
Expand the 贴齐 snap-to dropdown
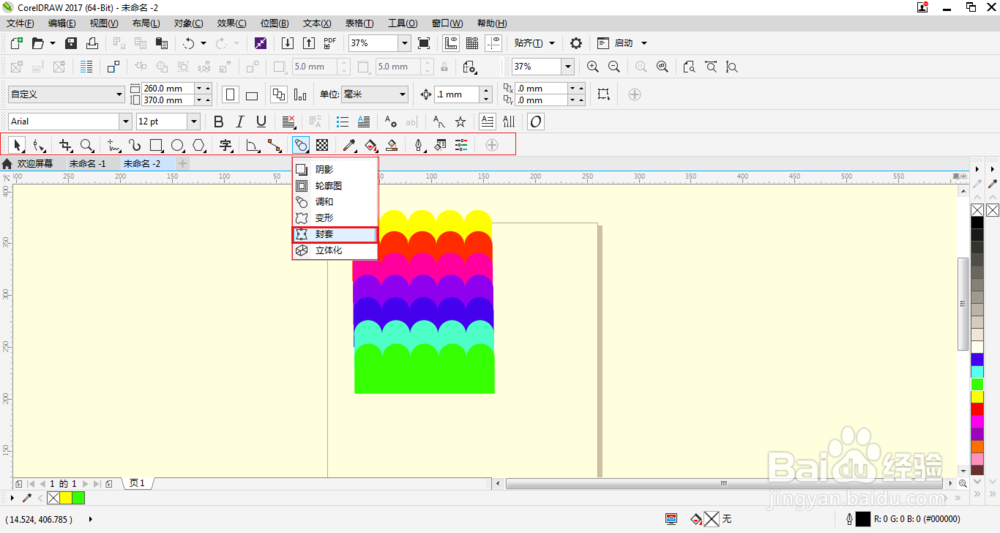pyautogui.click(x=552, y=43)
